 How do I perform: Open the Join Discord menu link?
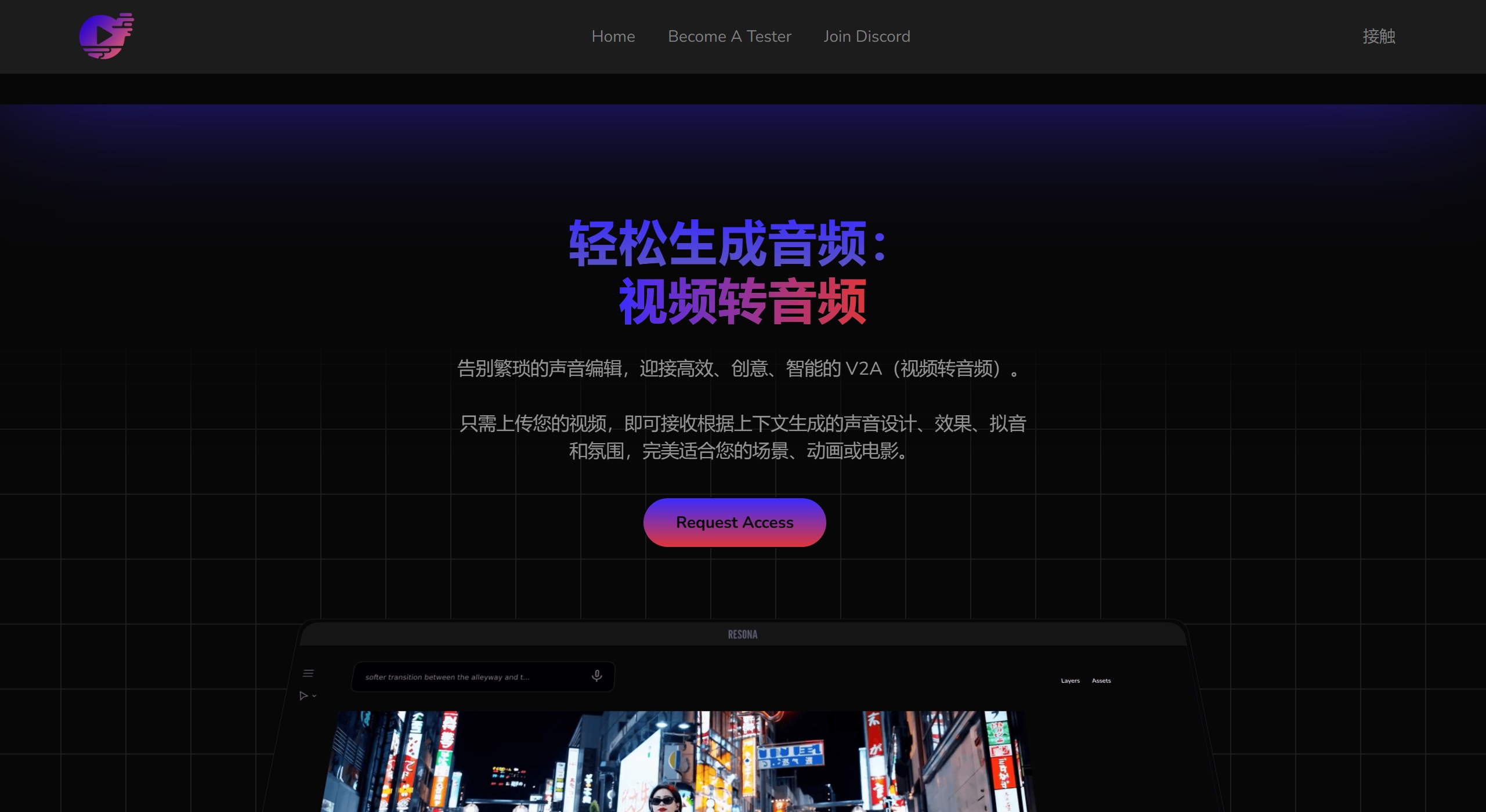[866, 37]
